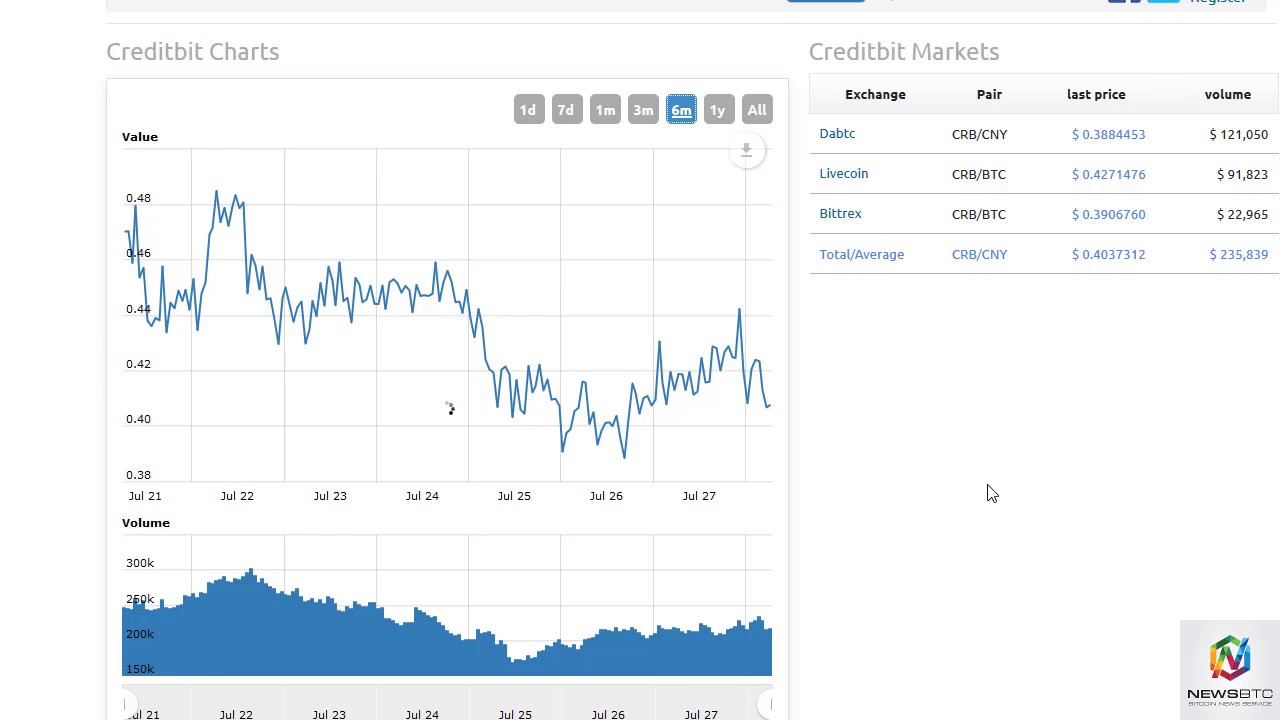The height and width of the screenshot is (720, 1280).
Task: Choose the 1y chart range
Action: pos(717,110)
